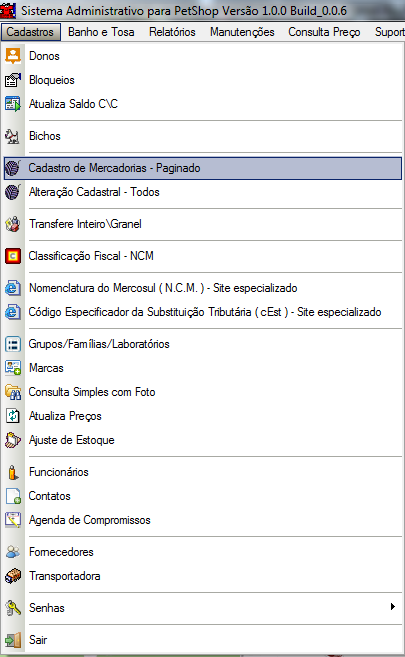Expand the Senhas submenu arrow
Image resolution: width=405 pixels, height=657 pixels.
click(x=392, y=607)
